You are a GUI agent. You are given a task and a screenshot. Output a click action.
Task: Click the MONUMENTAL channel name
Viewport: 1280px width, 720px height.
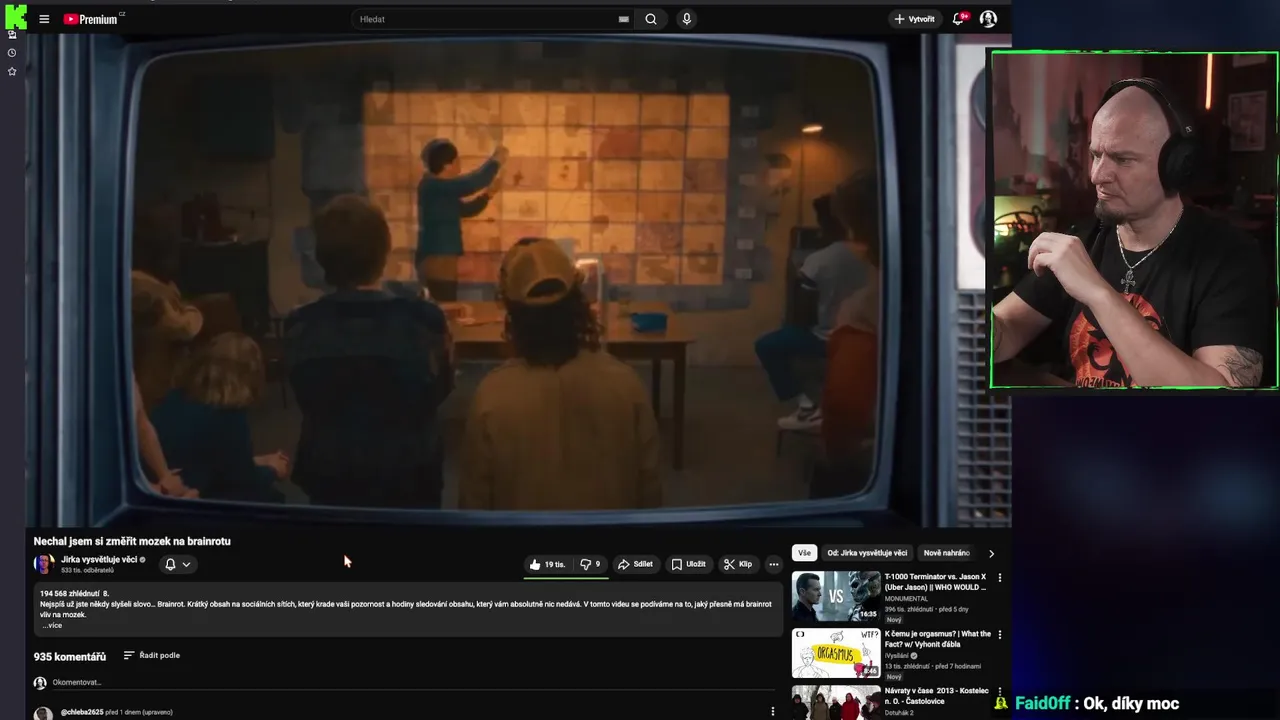click(906, 598)
